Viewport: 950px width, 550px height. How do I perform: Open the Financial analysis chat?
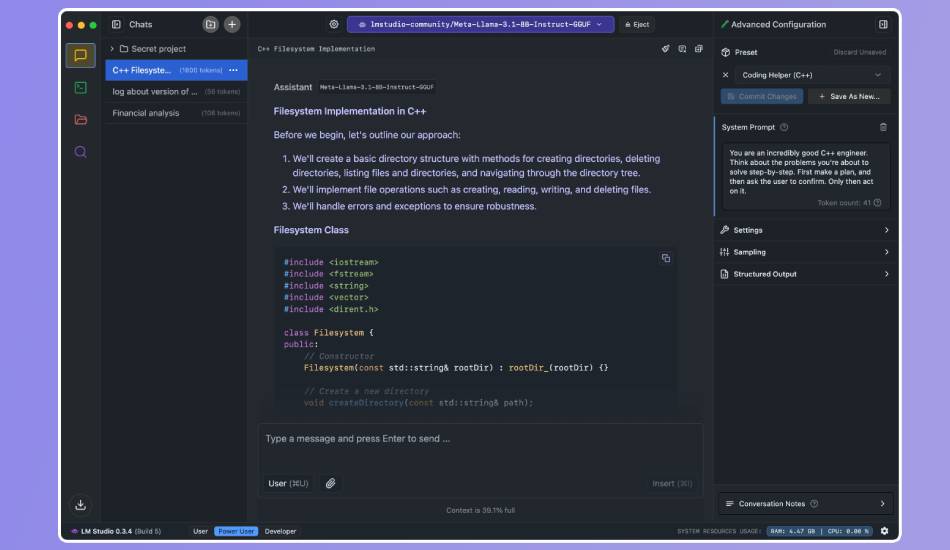pyautogui.click(x=176, y=113)
